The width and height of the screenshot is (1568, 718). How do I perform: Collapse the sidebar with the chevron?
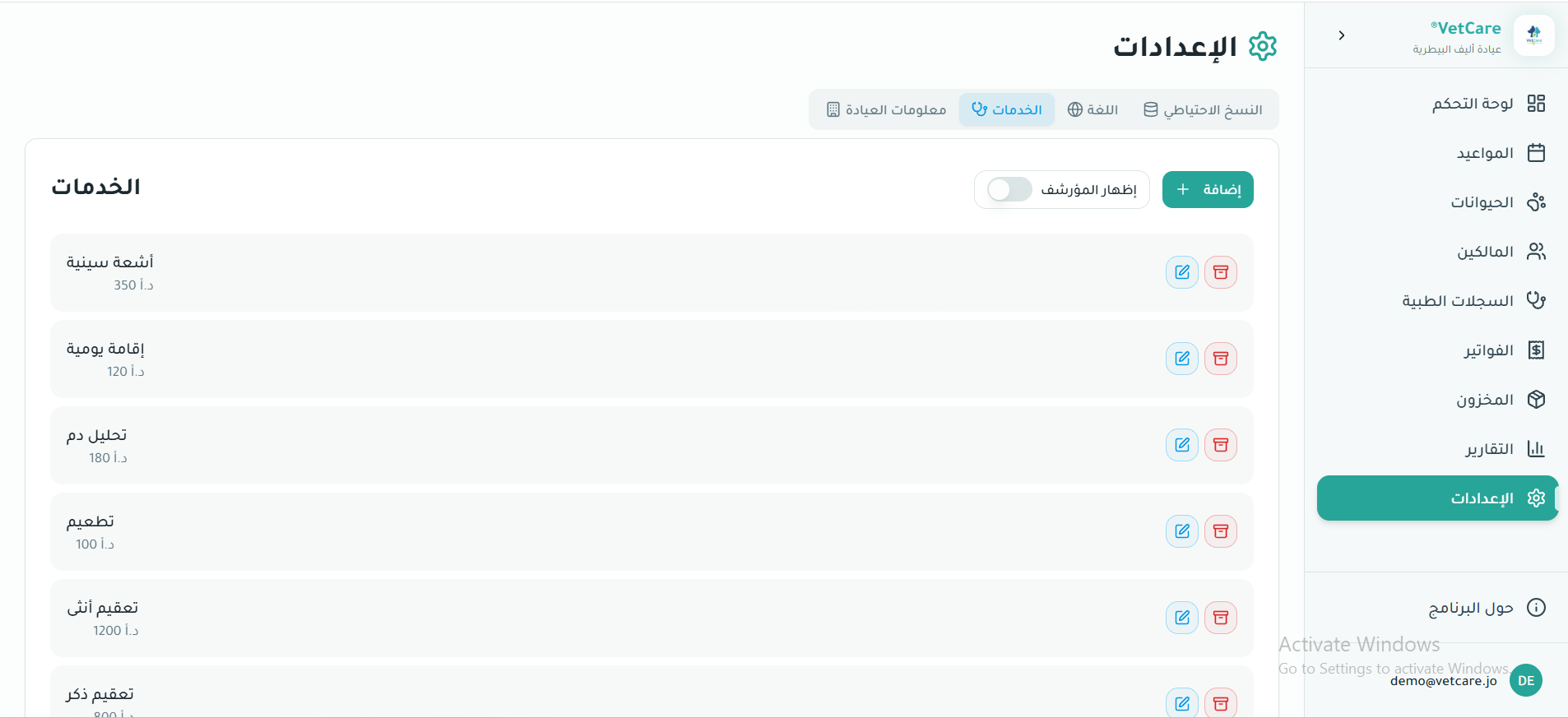[1342, 35]
